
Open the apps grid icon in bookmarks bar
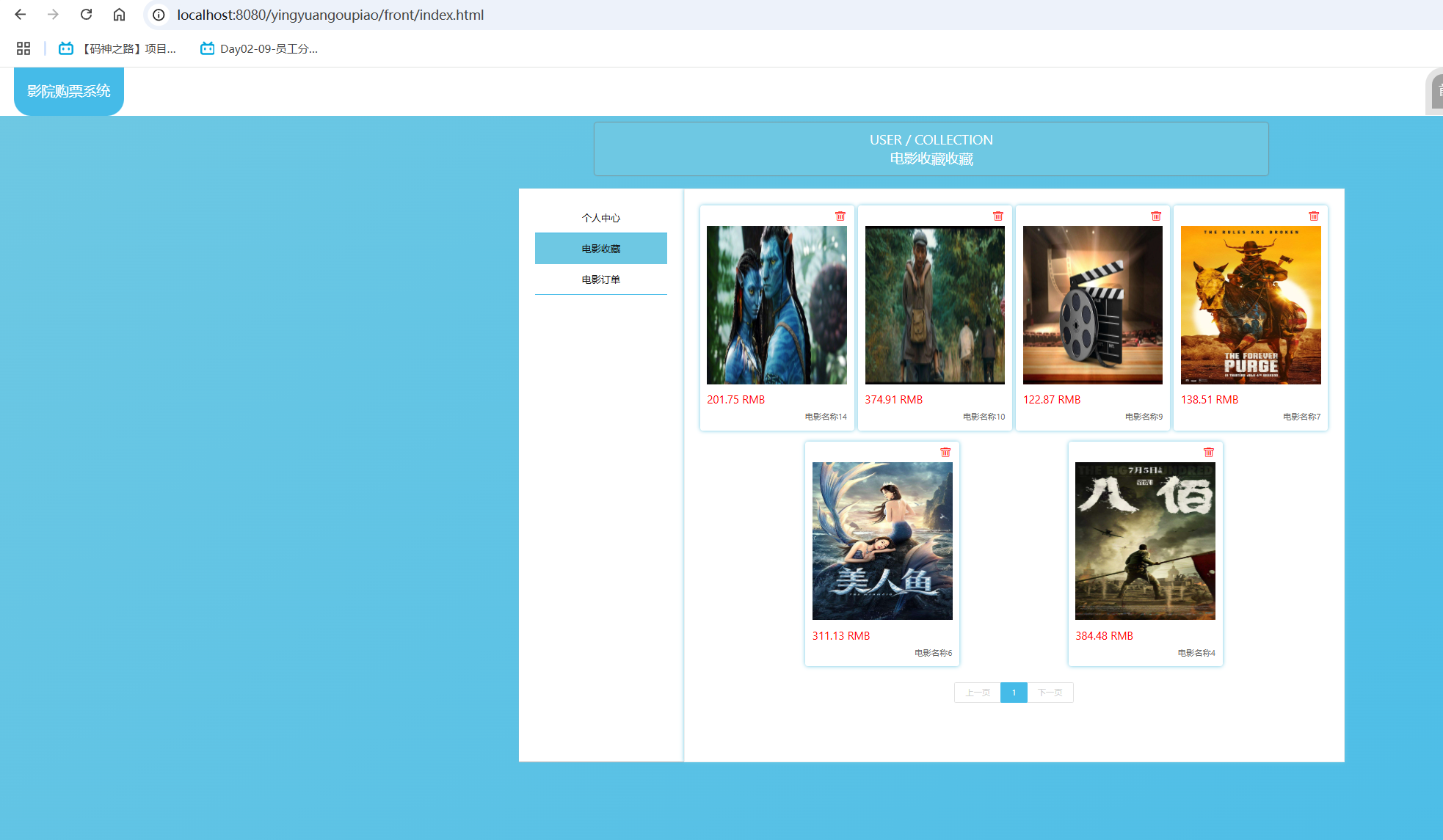click(x=23, y=48)
